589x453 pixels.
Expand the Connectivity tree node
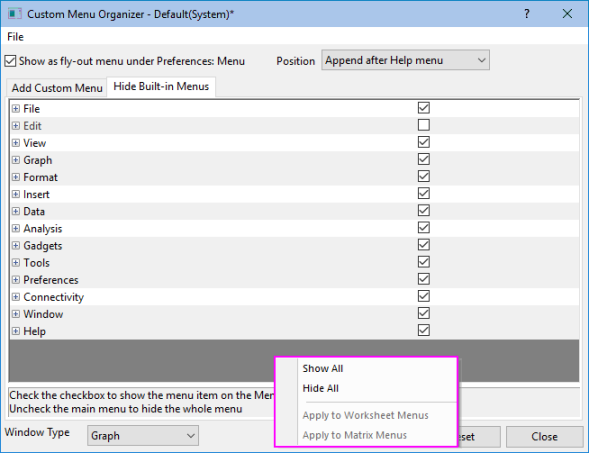pyautogui.click(x=15, y=297)
